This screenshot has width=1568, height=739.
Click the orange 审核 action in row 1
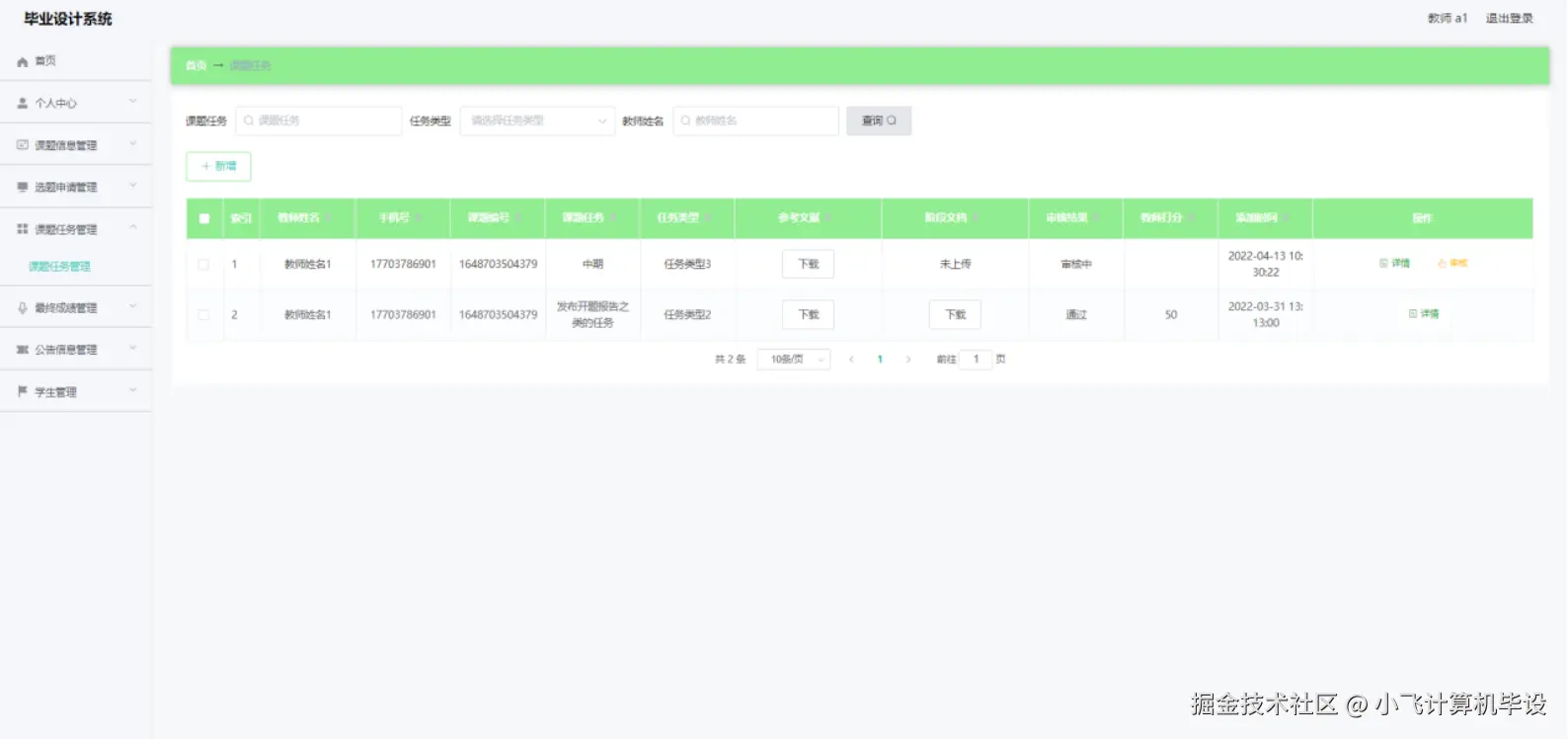tap(1452, 264)
